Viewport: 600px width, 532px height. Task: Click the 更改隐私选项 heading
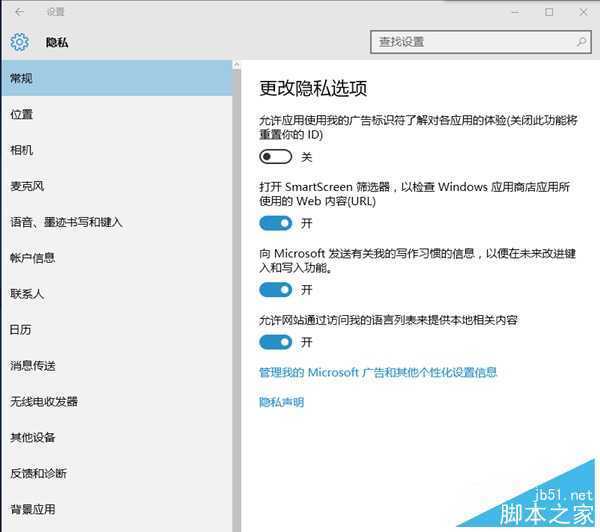[313, 88]
